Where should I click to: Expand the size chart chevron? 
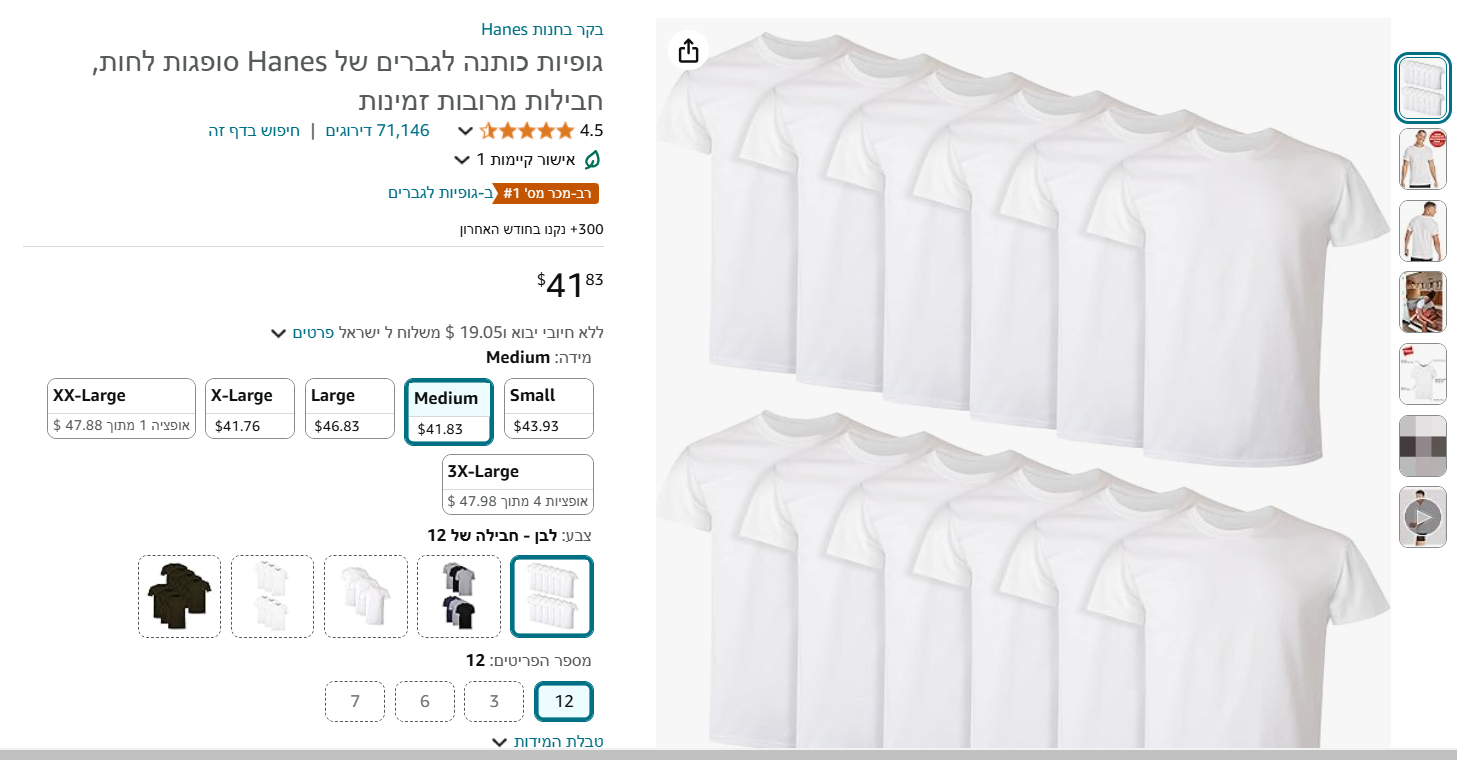(x=501, y=742)
